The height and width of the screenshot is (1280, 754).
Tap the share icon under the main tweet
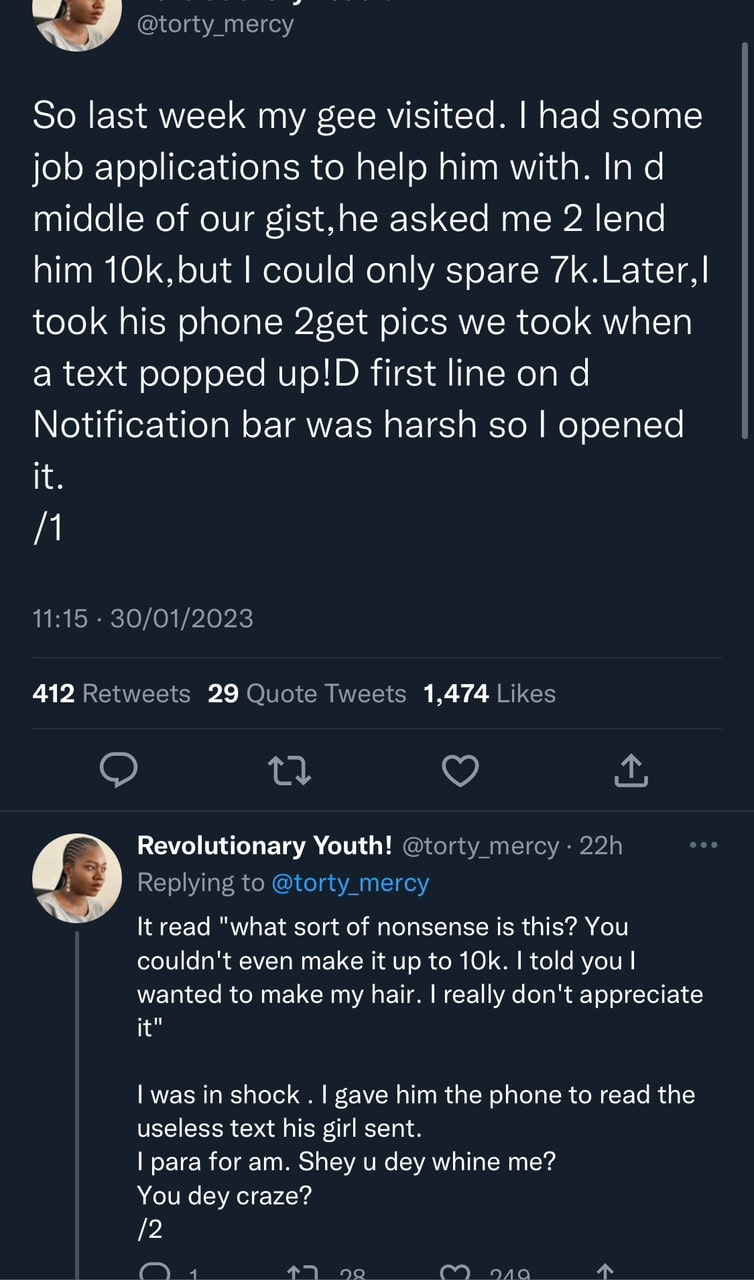click(631, 770)
